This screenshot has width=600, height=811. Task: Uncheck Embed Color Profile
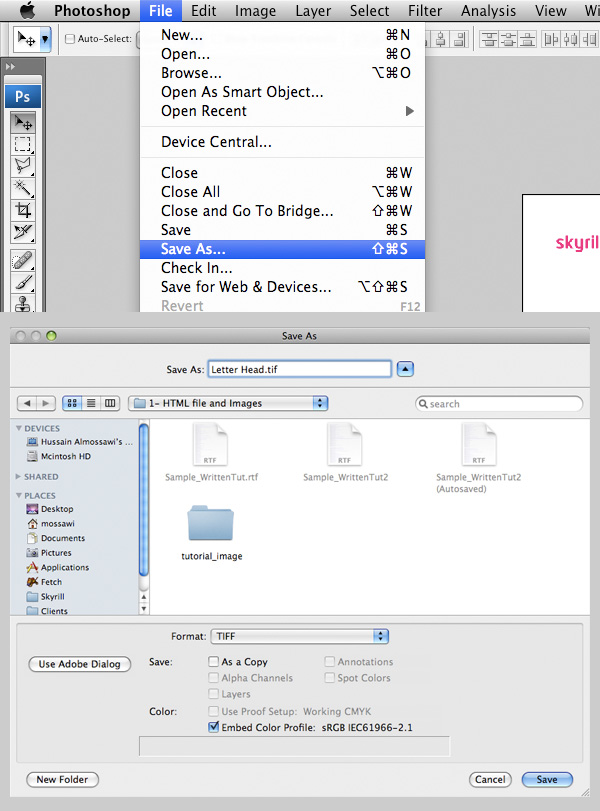[x=213, y=727]
